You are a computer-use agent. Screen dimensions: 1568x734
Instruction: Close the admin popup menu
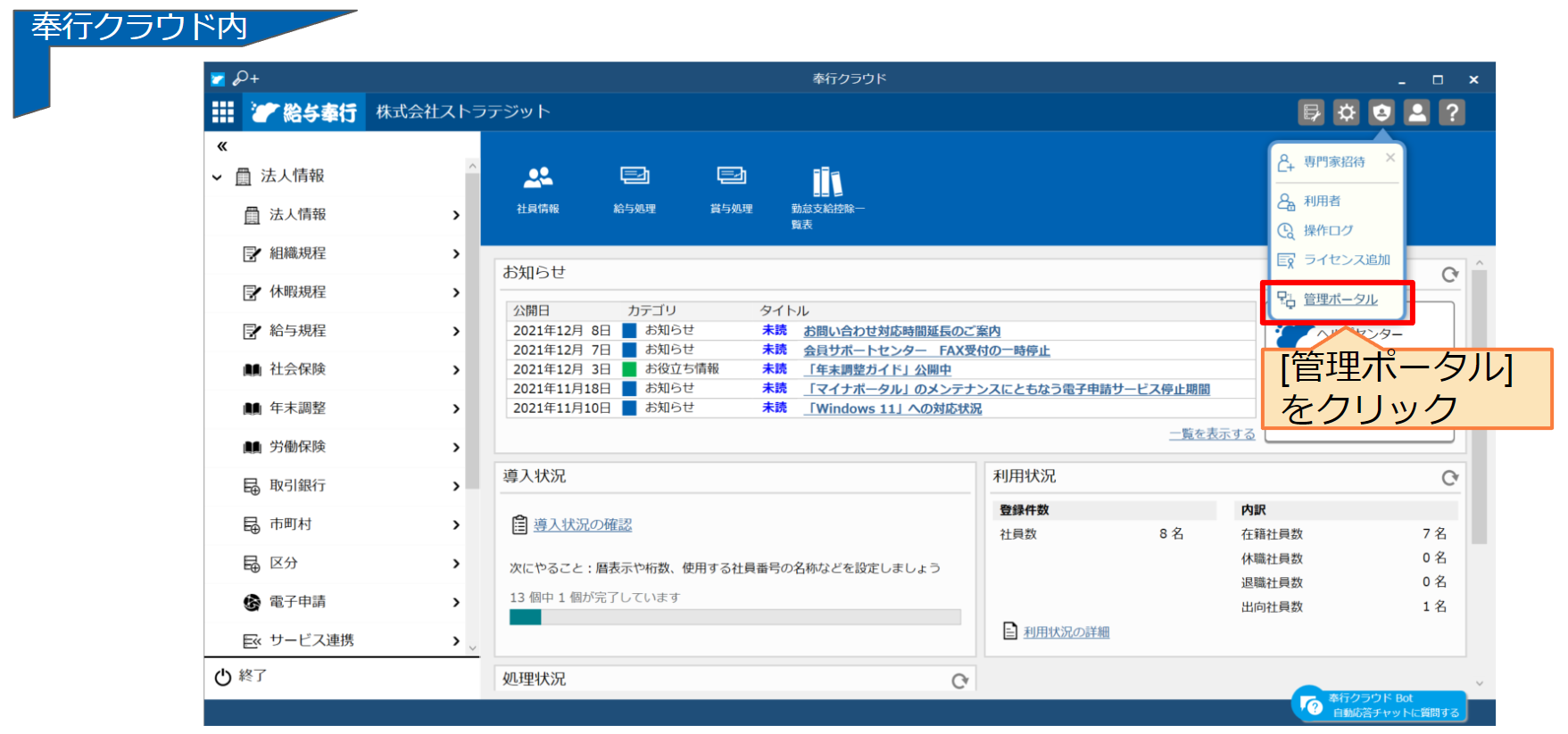[1390, 158]
